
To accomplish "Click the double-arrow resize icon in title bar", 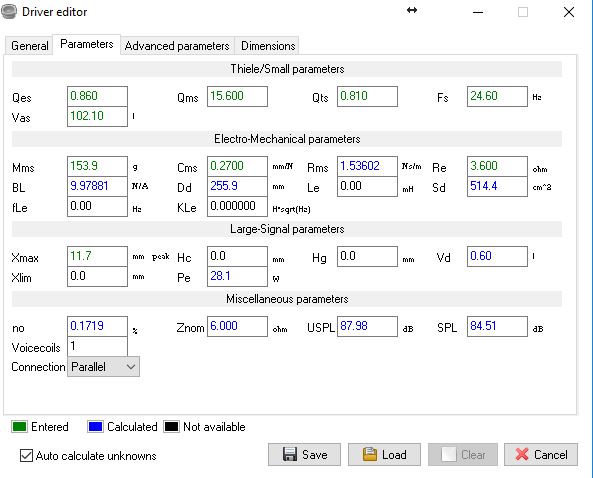I will tap(412, 10).
